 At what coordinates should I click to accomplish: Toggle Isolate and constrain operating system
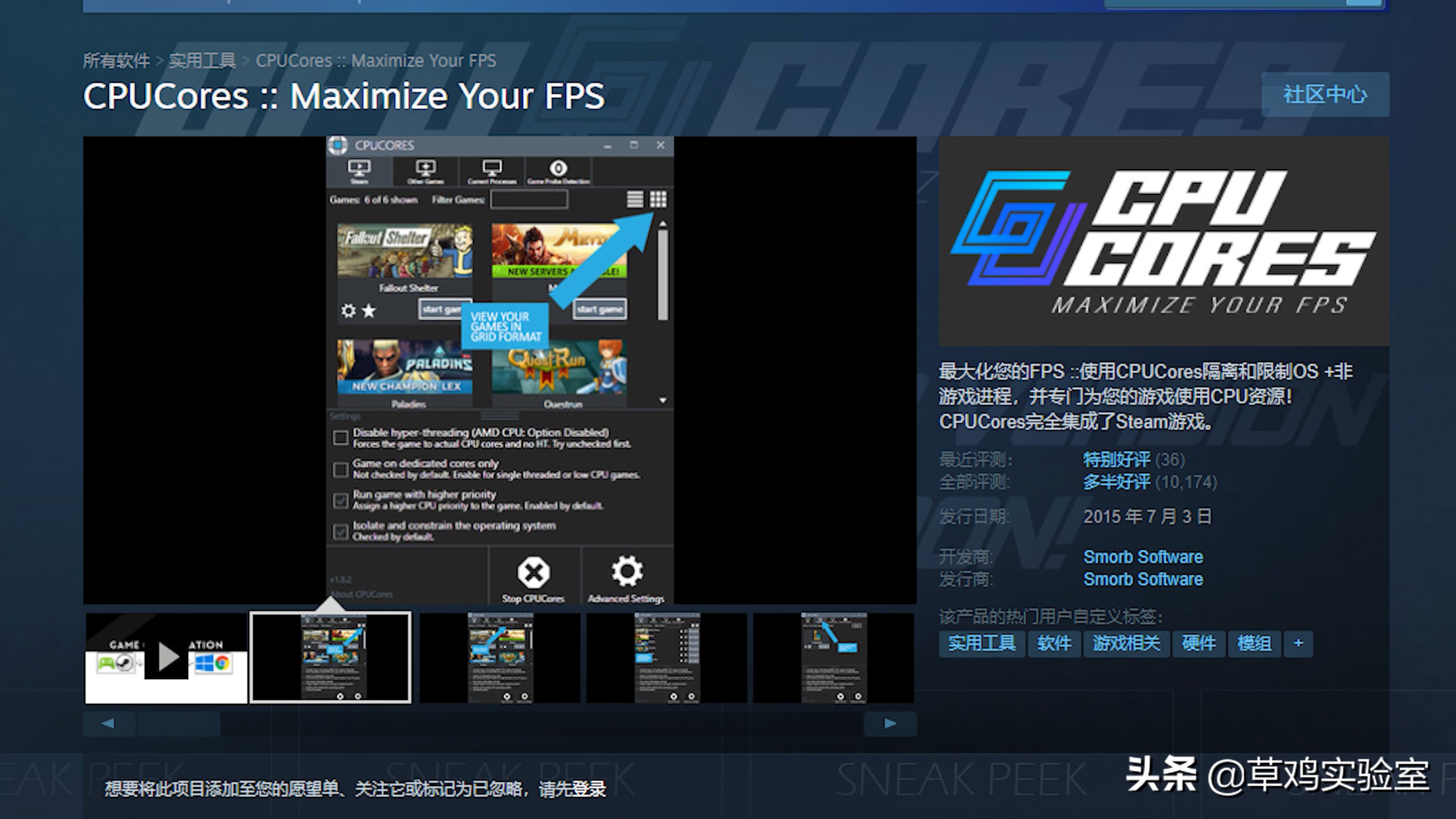tap(340, 531)
